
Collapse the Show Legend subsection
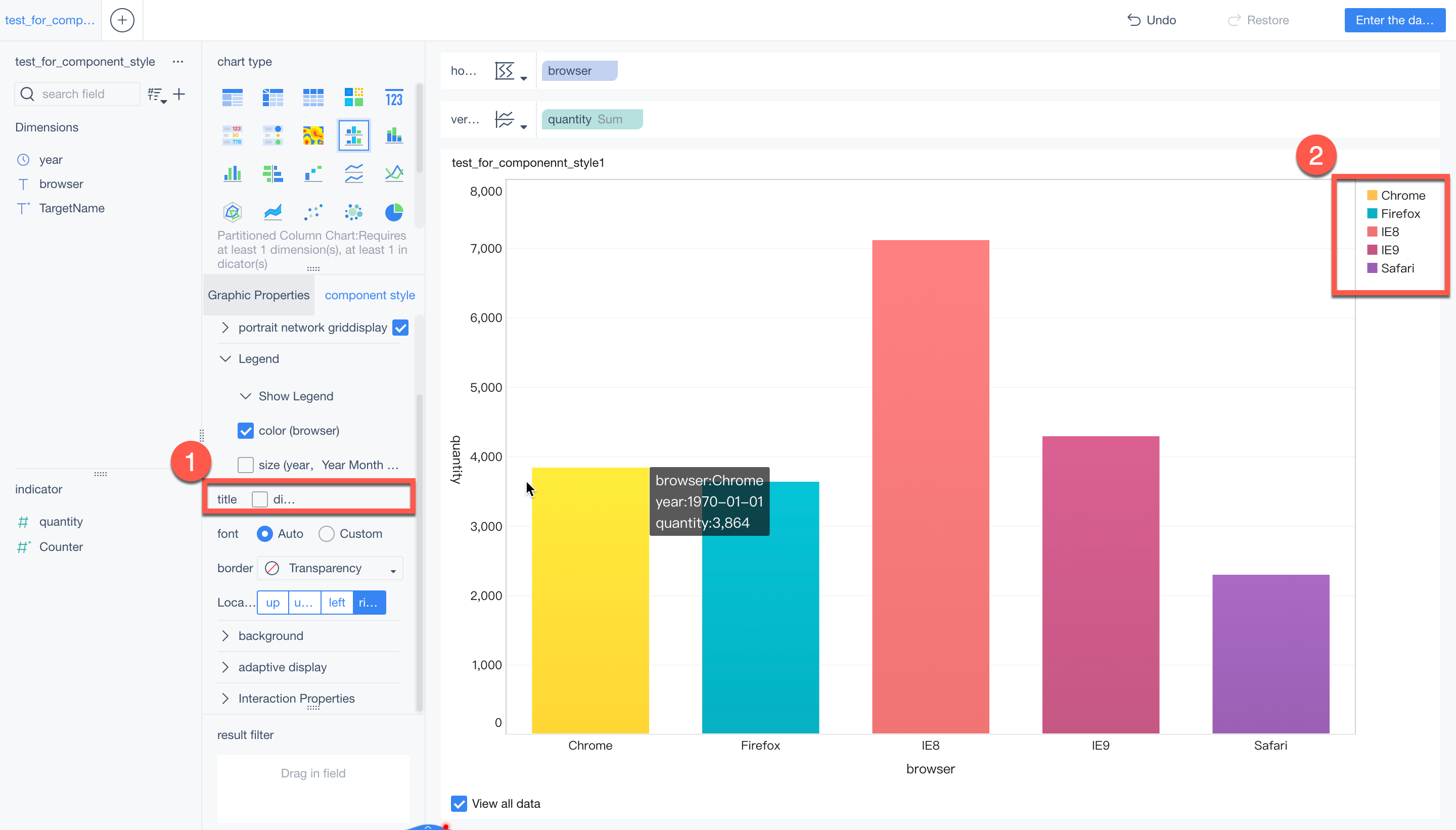tap(246, 396)
